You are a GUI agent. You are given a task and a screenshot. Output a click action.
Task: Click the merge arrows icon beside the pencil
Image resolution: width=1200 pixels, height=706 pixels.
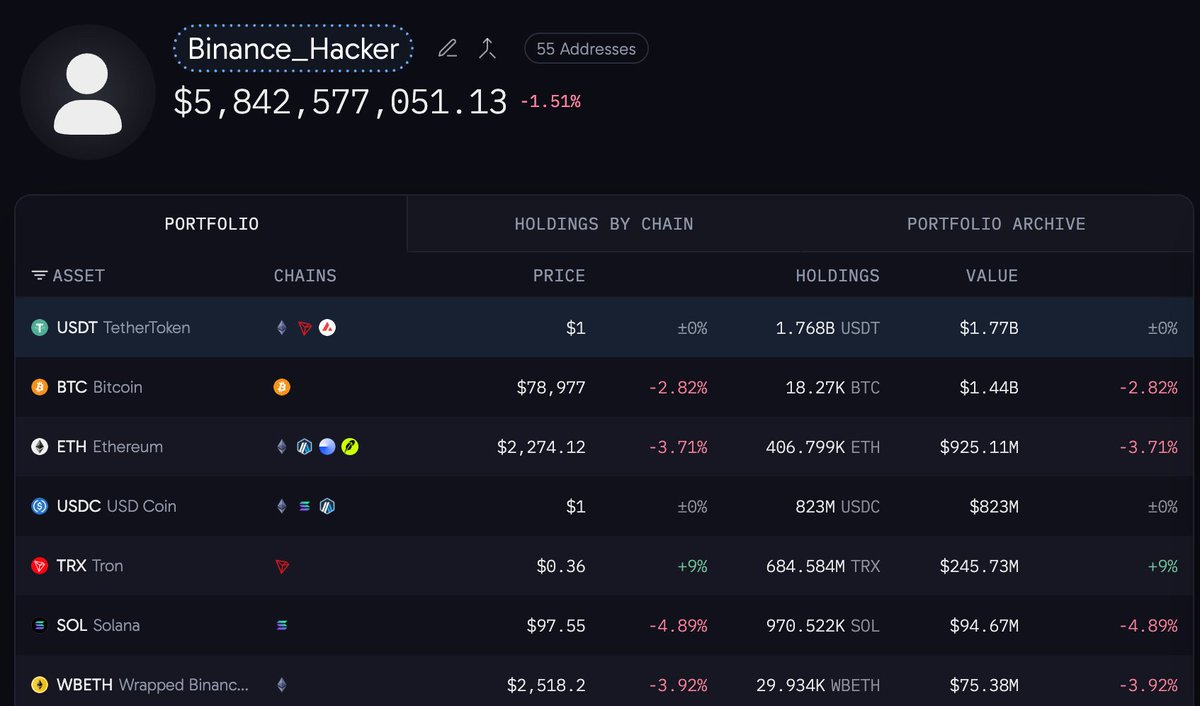pos(487,48)
